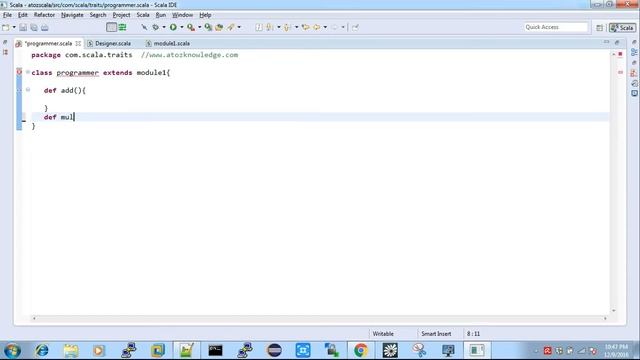Select the Scala perspective button
This screenshot has height=360, width=640.
[x=622, y=28]
